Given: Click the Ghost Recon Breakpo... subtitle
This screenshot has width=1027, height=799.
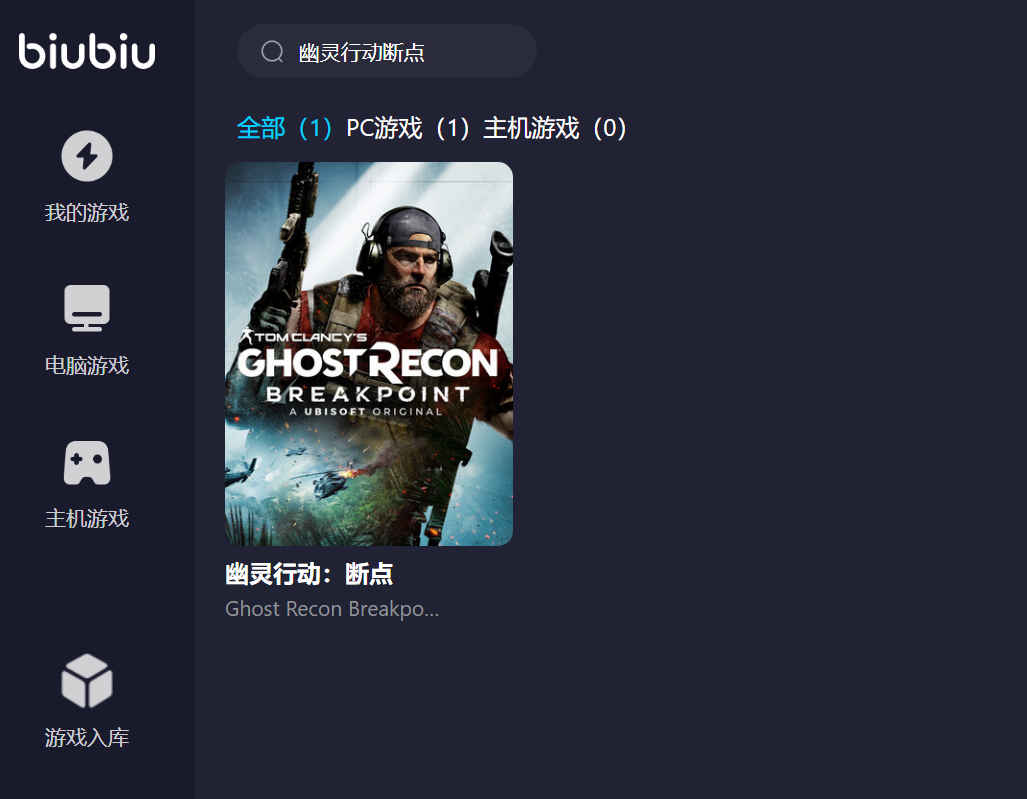Looking at the screenshot, I should [332, 609].
